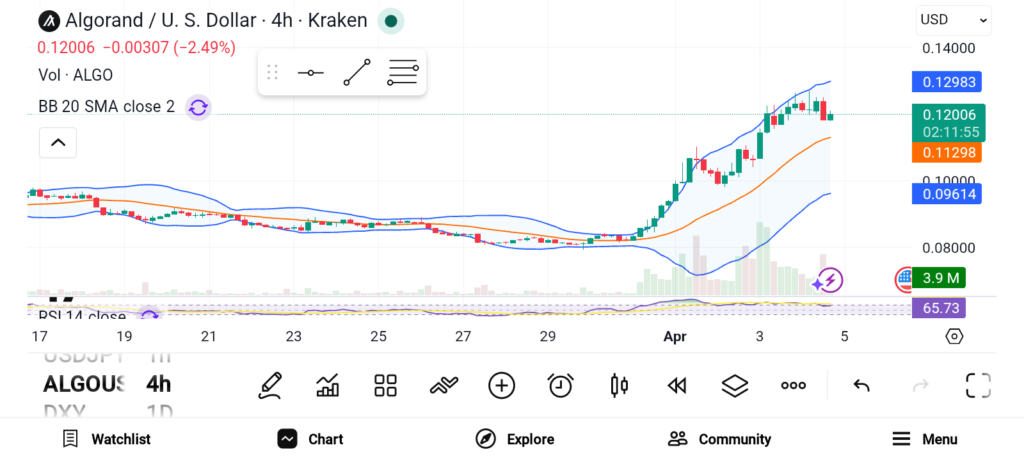Open the indicators chart icon

[328, 385]
